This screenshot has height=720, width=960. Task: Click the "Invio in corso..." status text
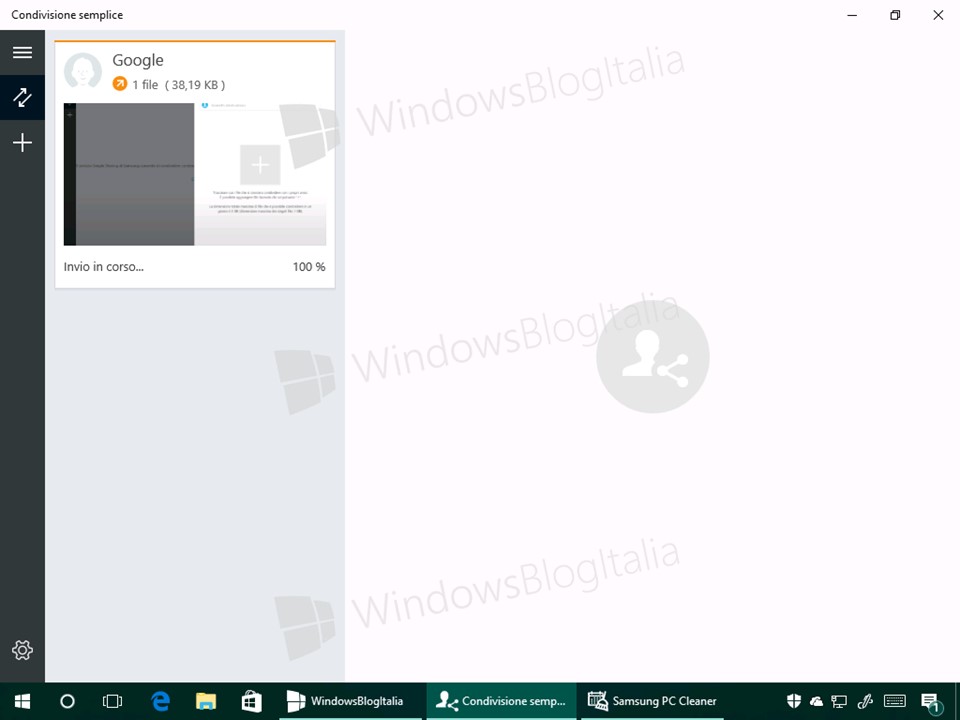click(103, 267)
